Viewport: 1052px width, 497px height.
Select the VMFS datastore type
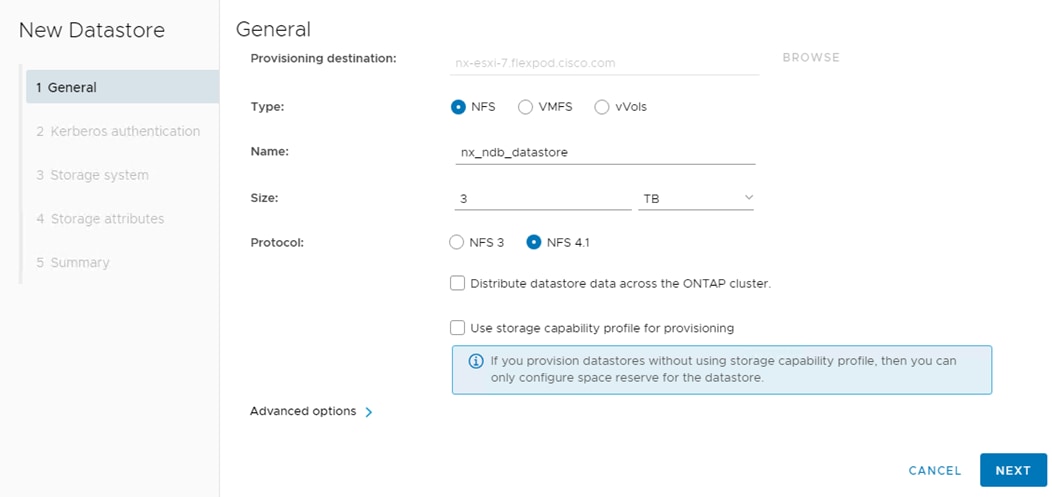tap(526, 107)
